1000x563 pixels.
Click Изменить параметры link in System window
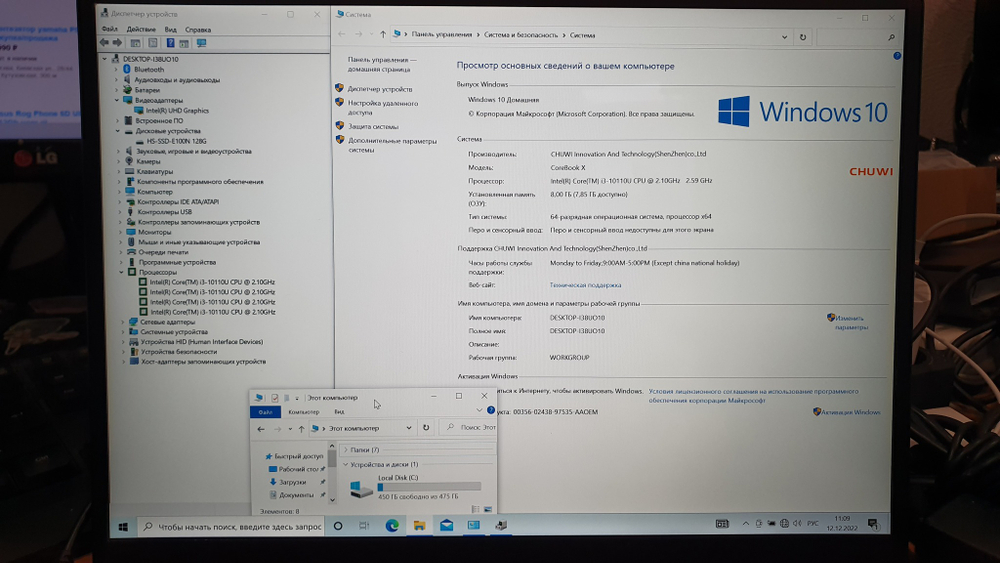pos(851,322)
